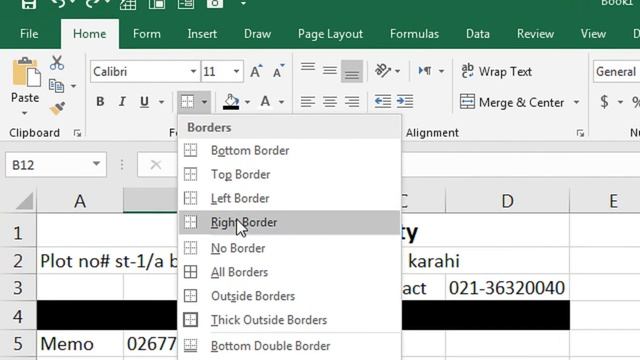Apply accounting dollar number format
This screenshot has height=360, width=640.
point(604,102)
